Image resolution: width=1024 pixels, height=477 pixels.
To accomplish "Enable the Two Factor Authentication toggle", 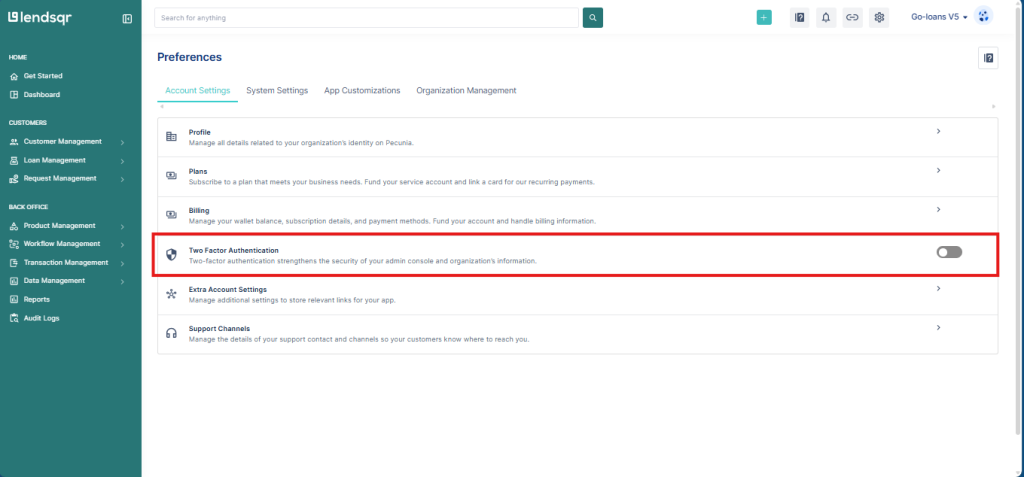I will pos(949,252).
